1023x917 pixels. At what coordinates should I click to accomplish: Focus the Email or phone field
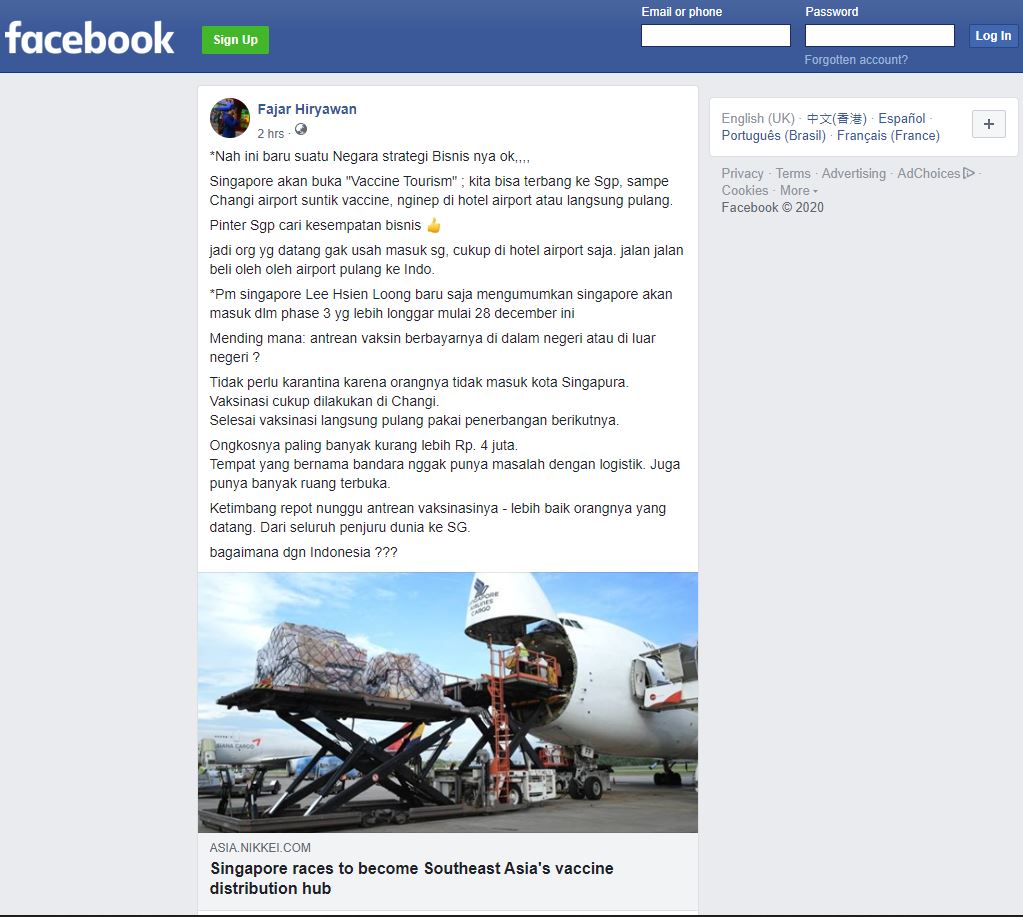[716, 35]
